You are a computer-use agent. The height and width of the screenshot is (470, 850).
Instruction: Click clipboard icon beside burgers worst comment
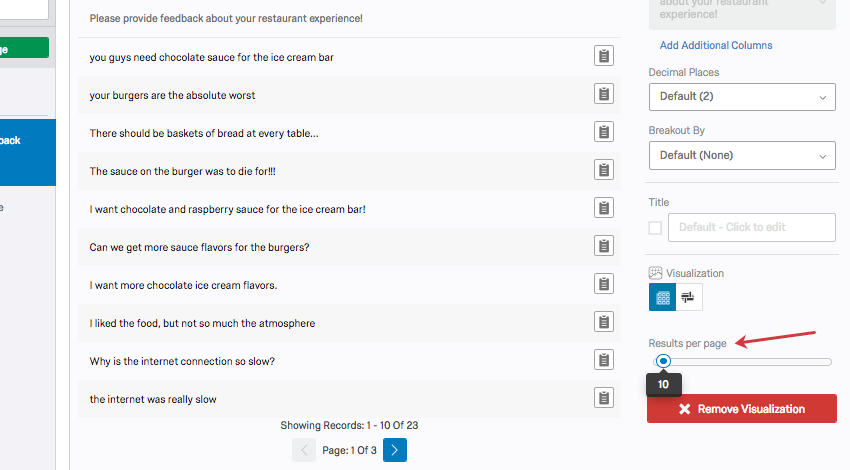(x=604, y=94)
